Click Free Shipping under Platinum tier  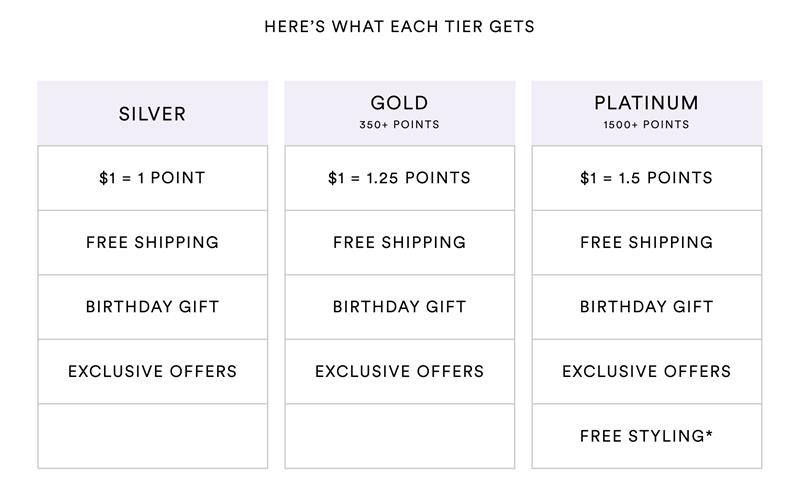pos(646,243)
